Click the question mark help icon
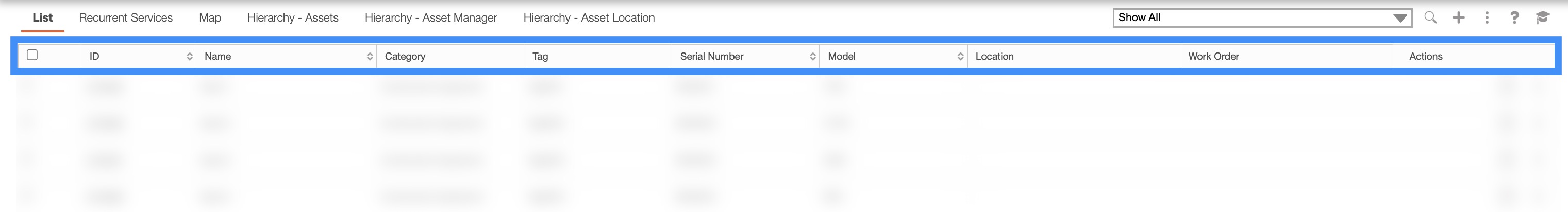Viewport: 1568px width, 212px height. point(1514,17)
